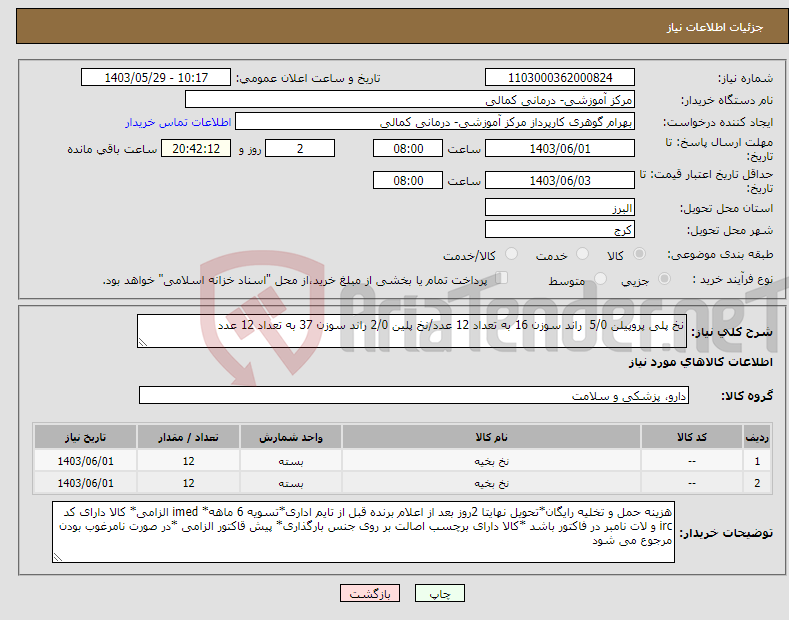Screen dimensions: 789x620
Task: Click the resize handle of توضیحات خریدار box
Action: 57,558
